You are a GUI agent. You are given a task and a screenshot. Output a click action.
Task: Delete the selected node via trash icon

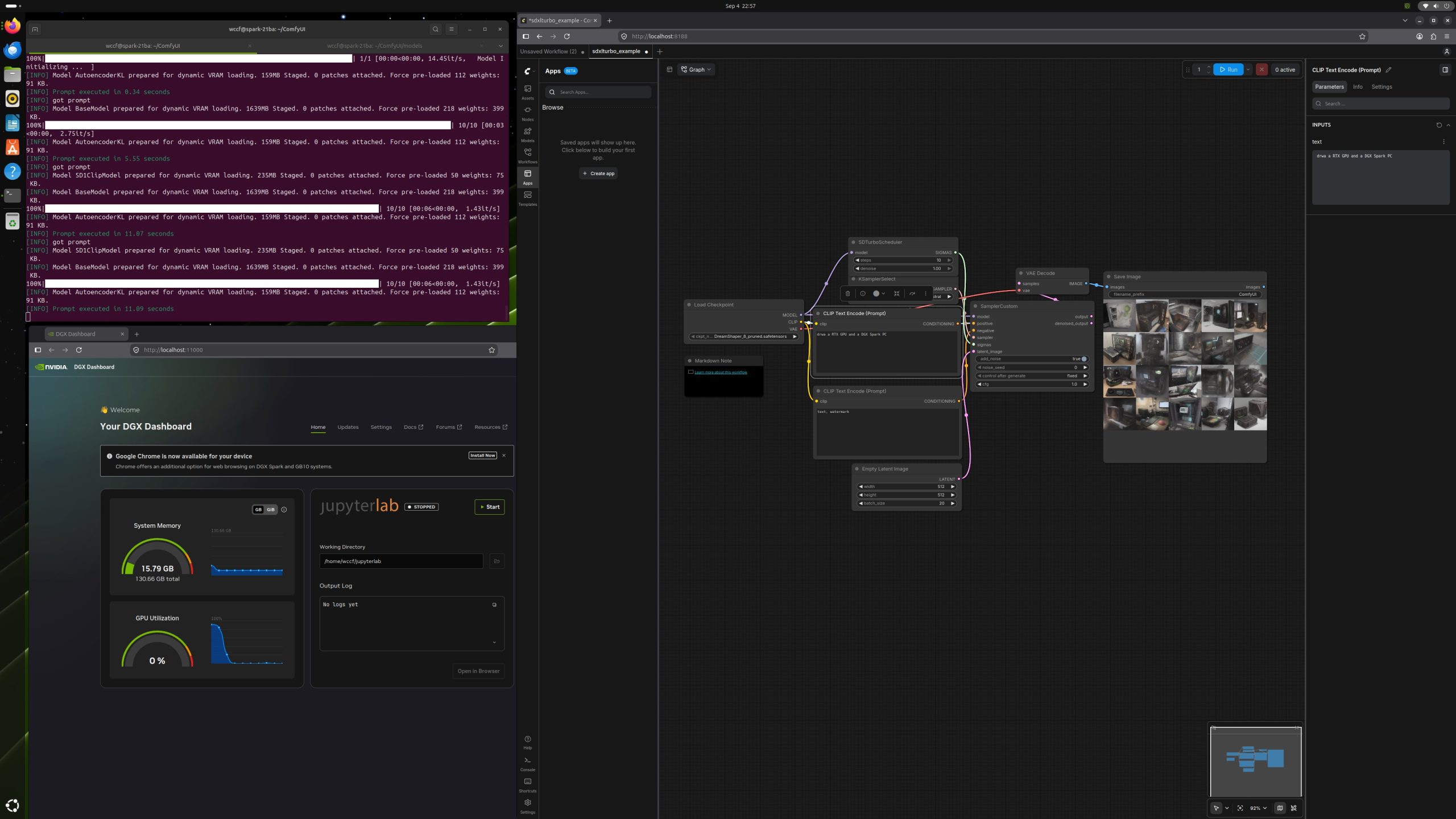click(x=847, y=293)
